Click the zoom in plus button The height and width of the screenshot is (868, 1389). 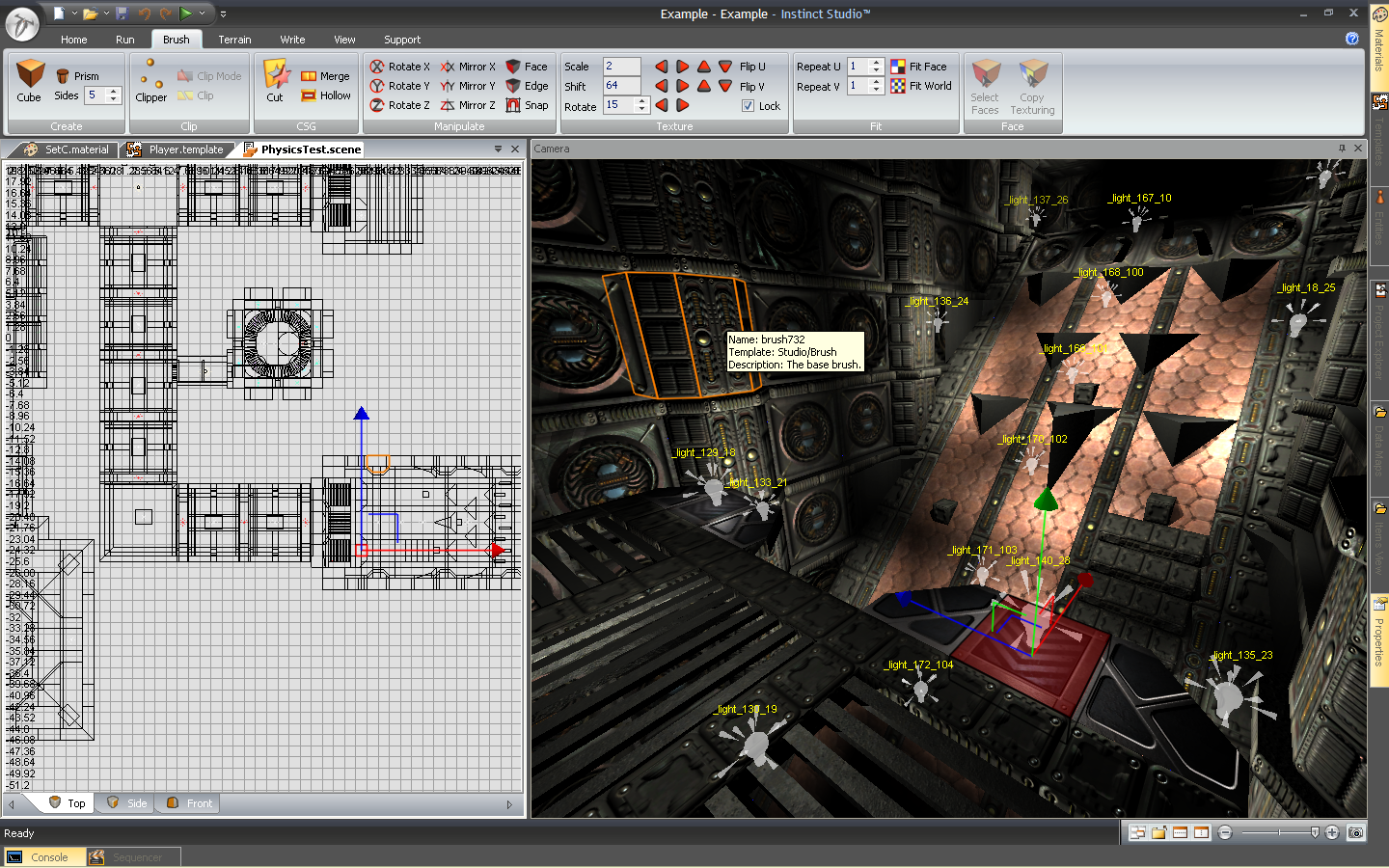coord(1332,832)
